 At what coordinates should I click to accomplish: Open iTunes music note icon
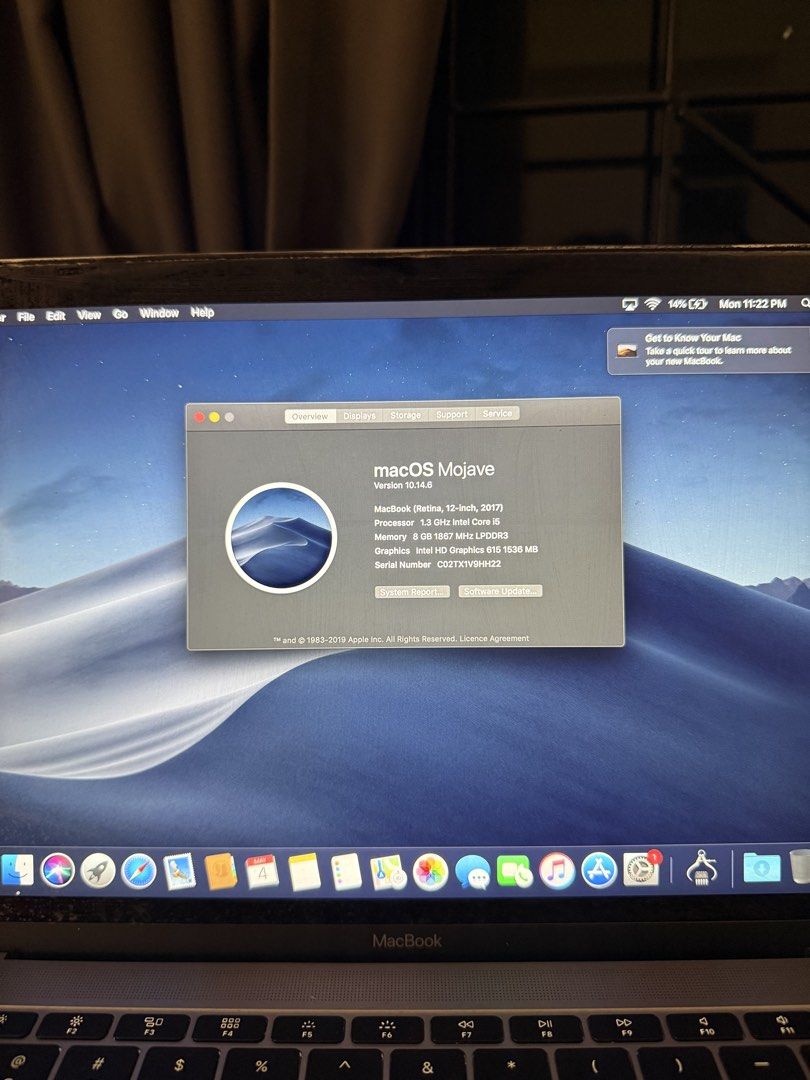click(557, 871)
